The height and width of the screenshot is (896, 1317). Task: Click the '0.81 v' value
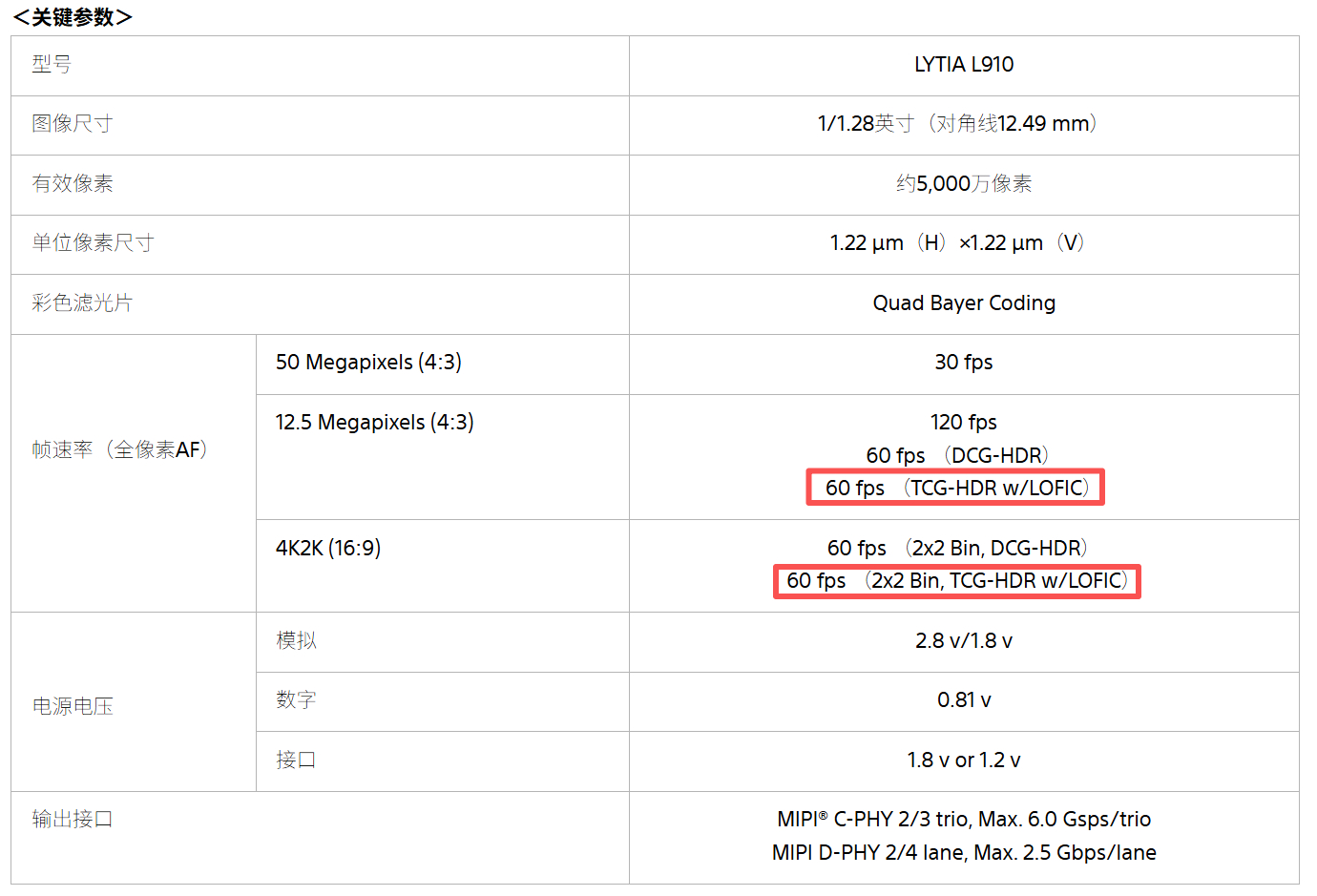[964, 699]
